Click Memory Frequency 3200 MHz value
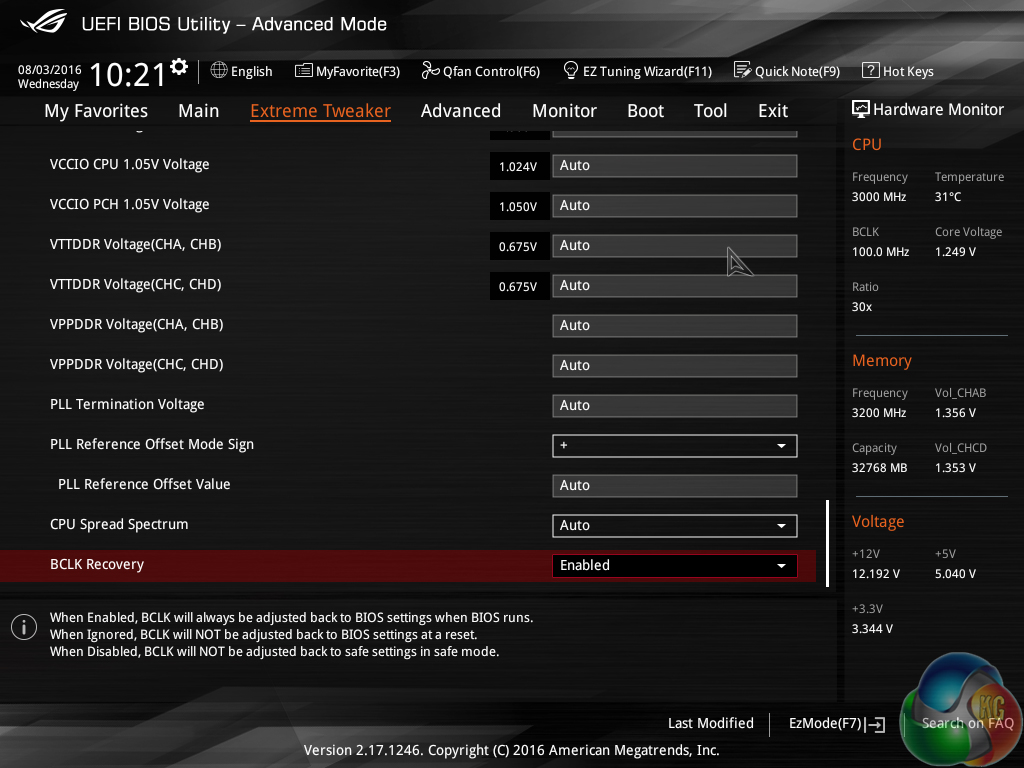Screen dimensions: 1024x768 [x=879, y=413]
